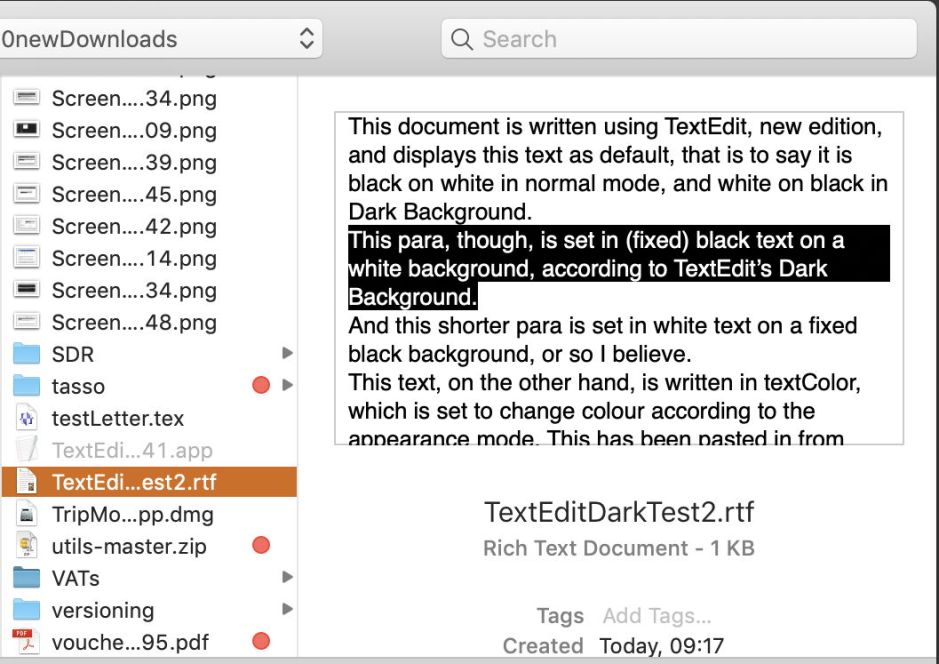Click the TextEditDarkTest2.rtf filename label
This screenshot has height=664, width=939.
619,512
